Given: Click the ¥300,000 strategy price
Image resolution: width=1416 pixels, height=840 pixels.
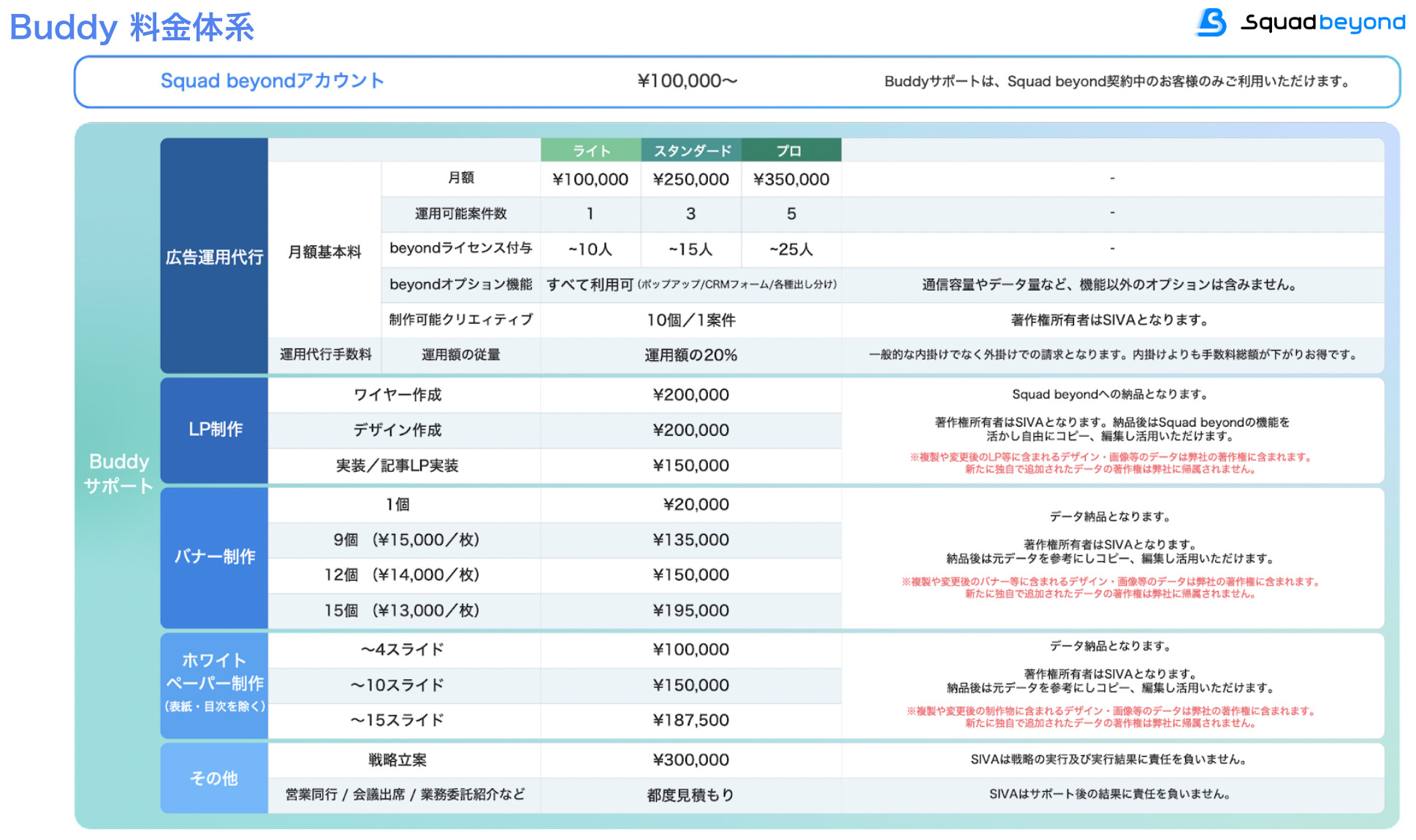Looking at the screenshot, I should pos(691,760).
